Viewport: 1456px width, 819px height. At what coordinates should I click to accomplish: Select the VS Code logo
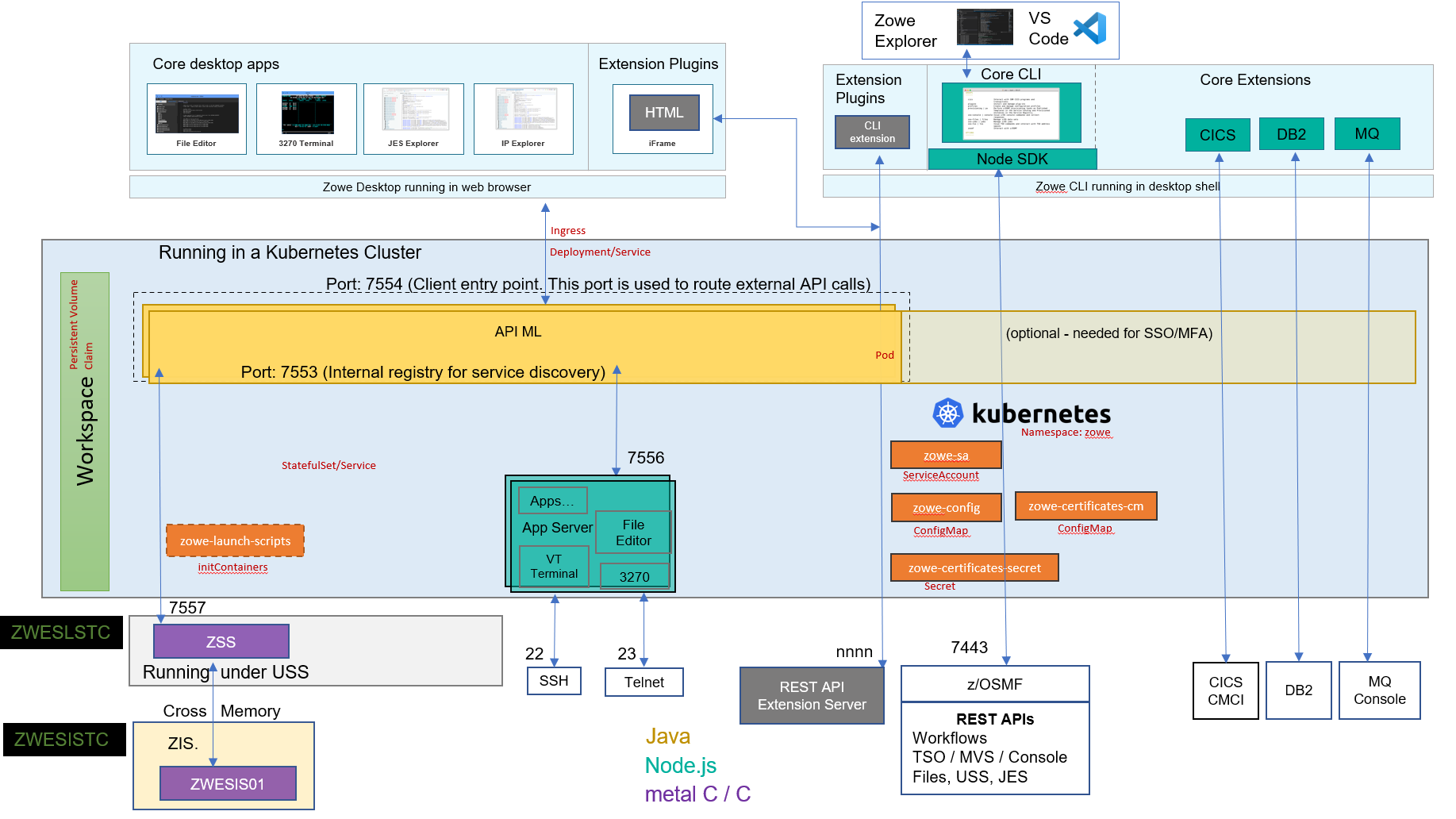(1092, 29)
